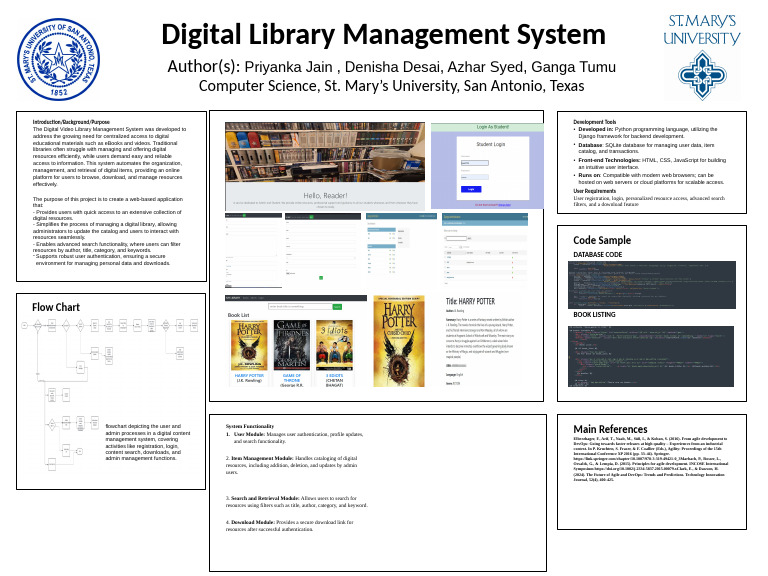This screenshot has height=576, width=768.
Task: Click the 'Developed in:' bullet
Action: click(x=648, y=132)
